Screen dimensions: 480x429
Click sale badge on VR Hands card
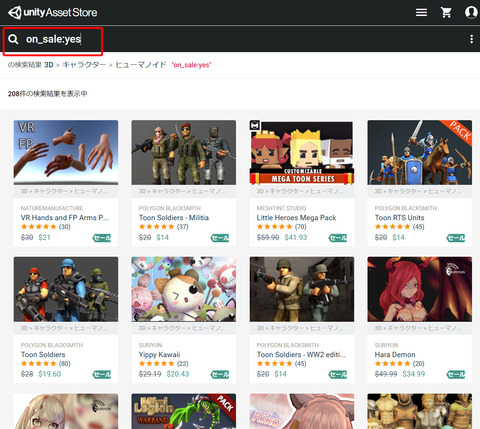coord(102,238)
